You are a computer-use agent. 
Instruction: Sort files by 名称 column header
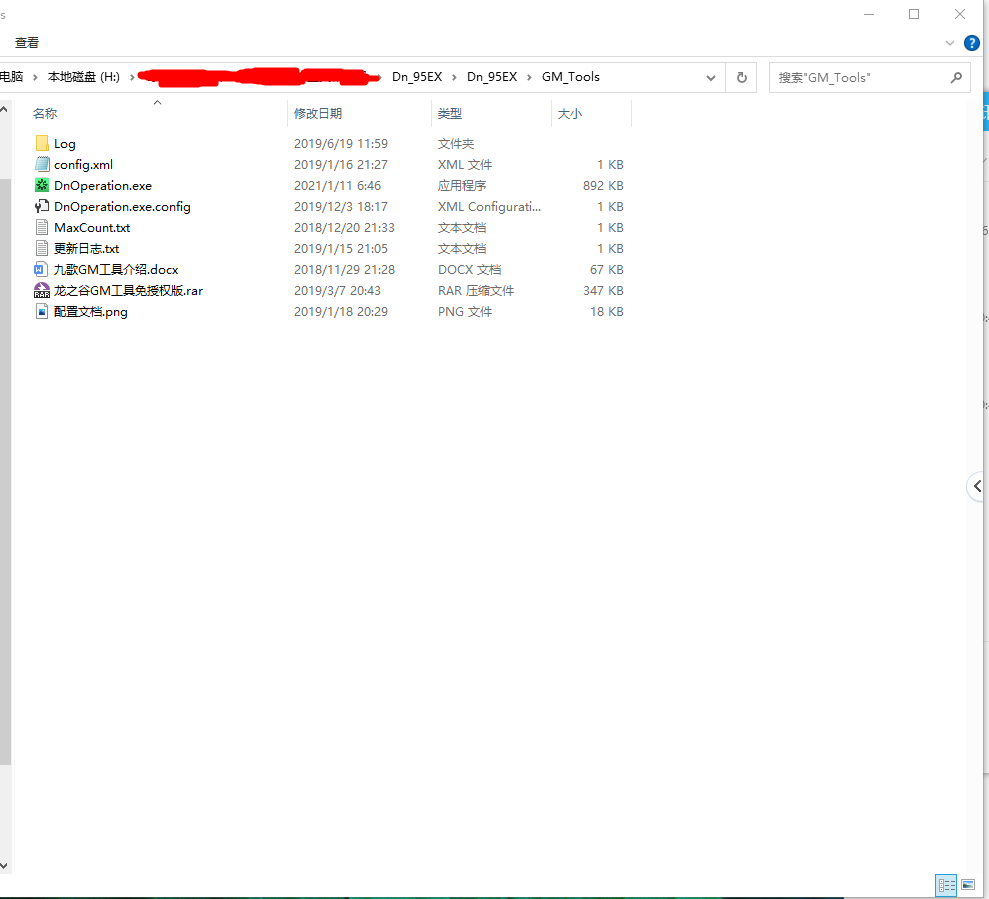pyautogui.click(x=45, y=114)
